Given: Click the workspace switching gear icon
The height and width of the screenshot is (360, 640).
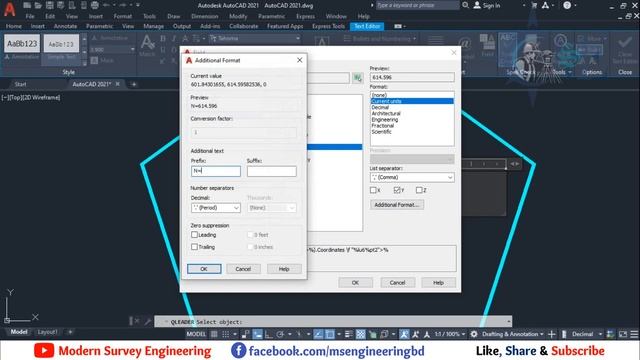Looking at the screenshot, I should 473,334.
